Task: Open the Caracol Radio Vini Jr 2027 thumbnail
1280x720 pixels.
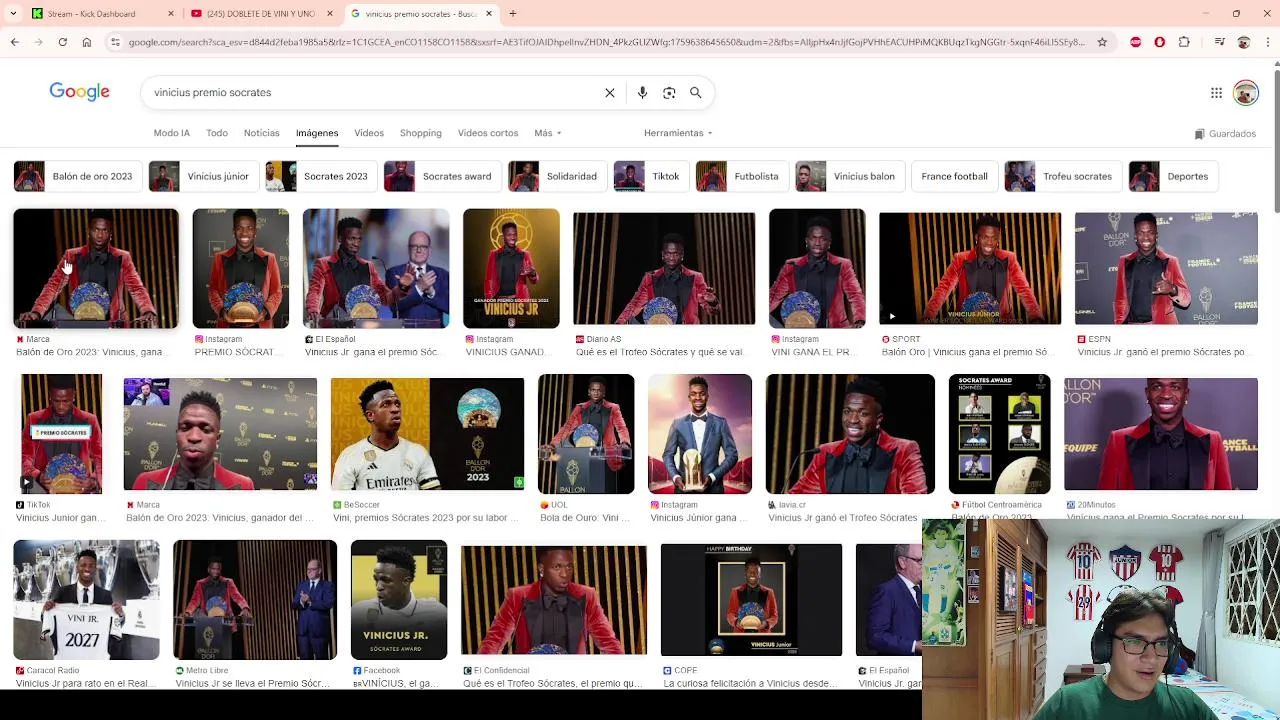Action: (x=86, y=600)
